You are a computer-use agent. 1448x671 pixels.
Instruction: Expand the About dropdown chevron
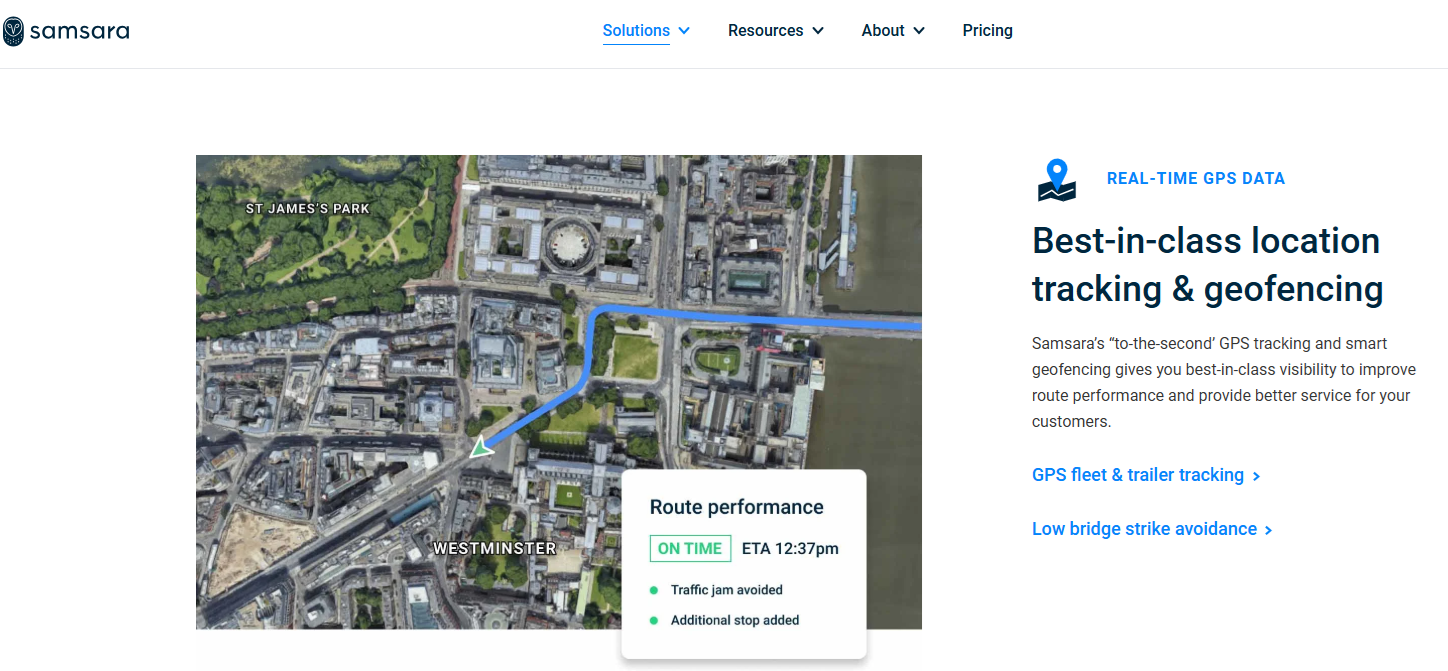pyautogui.click(x=919, y=31)
